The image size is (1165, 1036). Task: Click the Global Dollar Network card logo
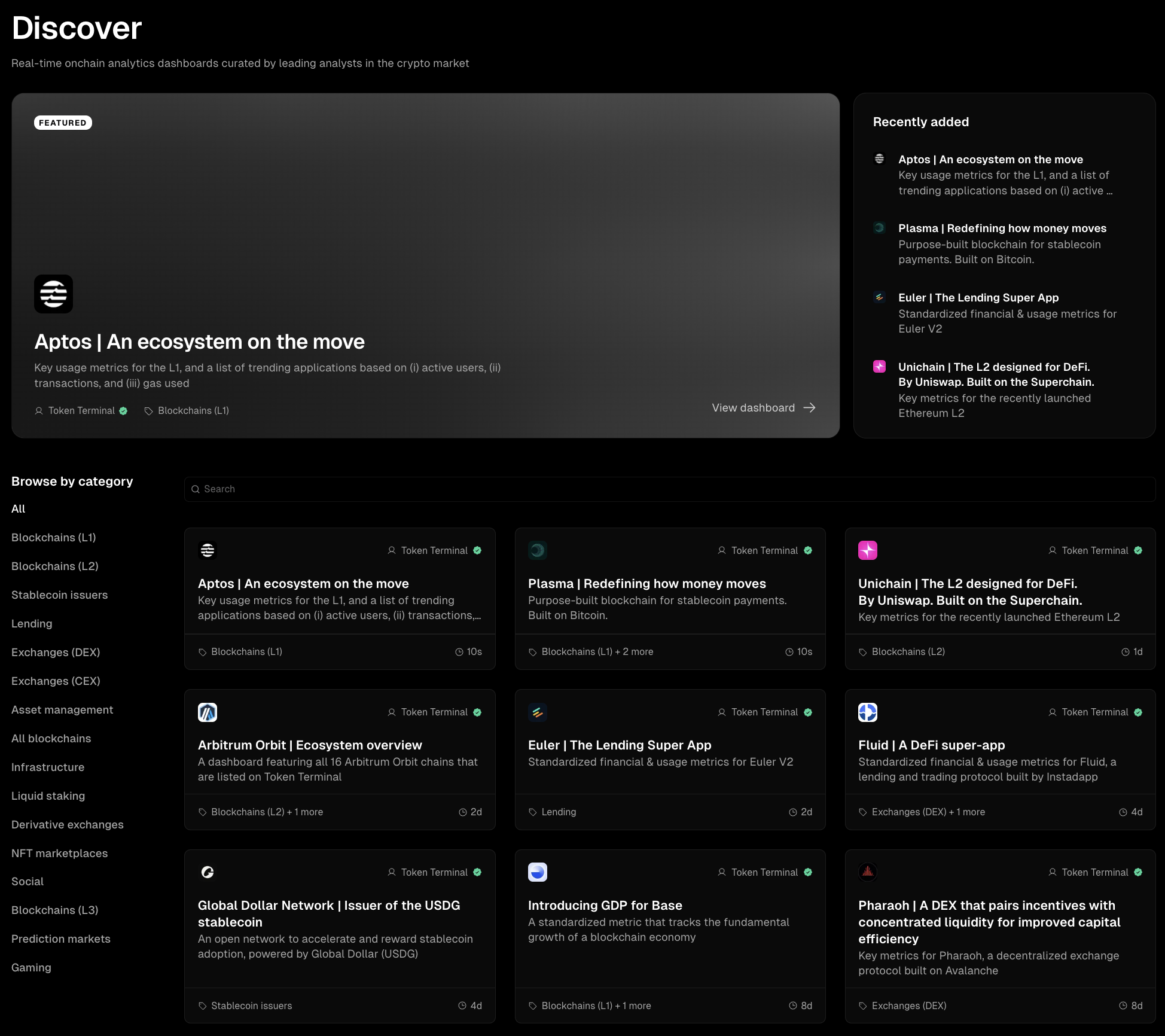(208, 872)
